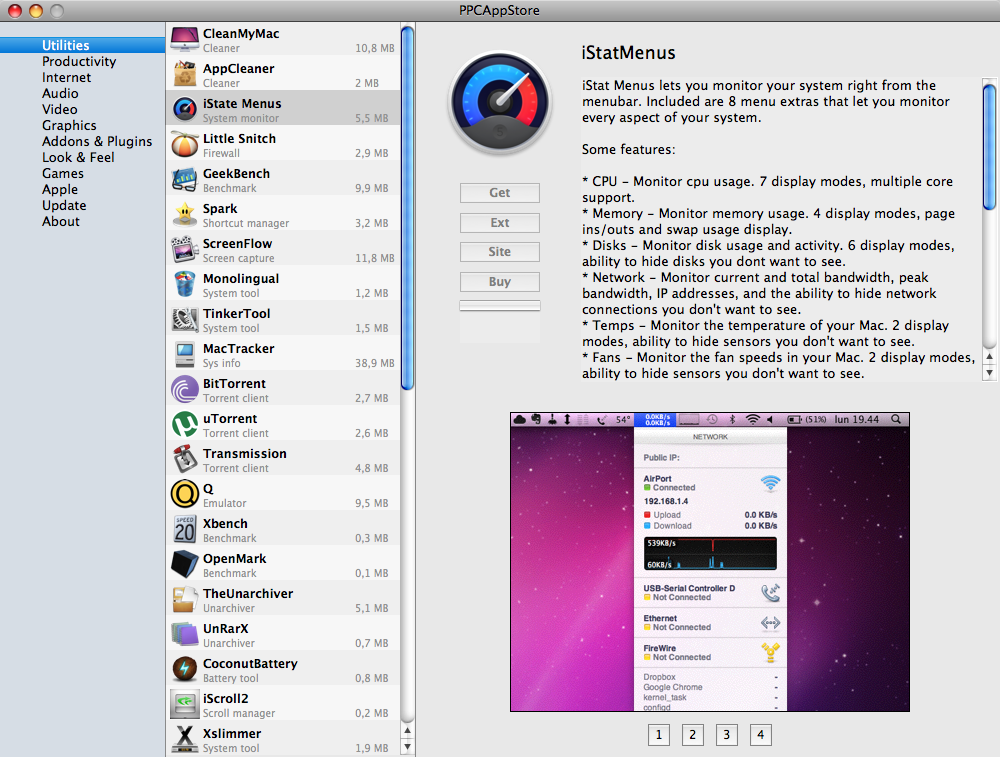Click the MacTracker app icon
The width and height of the screenshot is (1000, 757).
pos(185,355)
